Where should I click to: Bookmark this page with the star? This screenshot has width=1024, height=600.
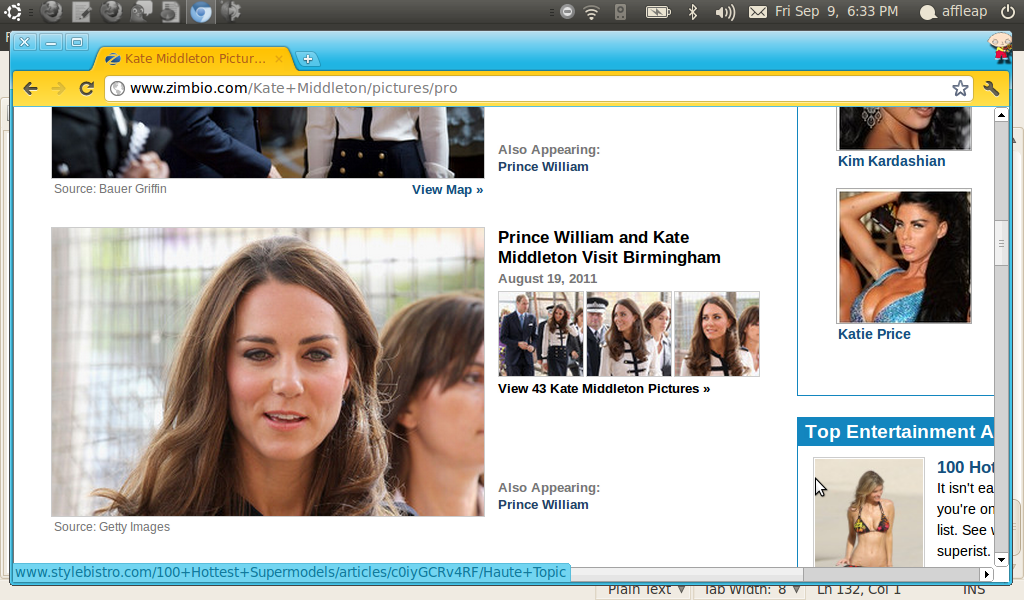[960, 88]
